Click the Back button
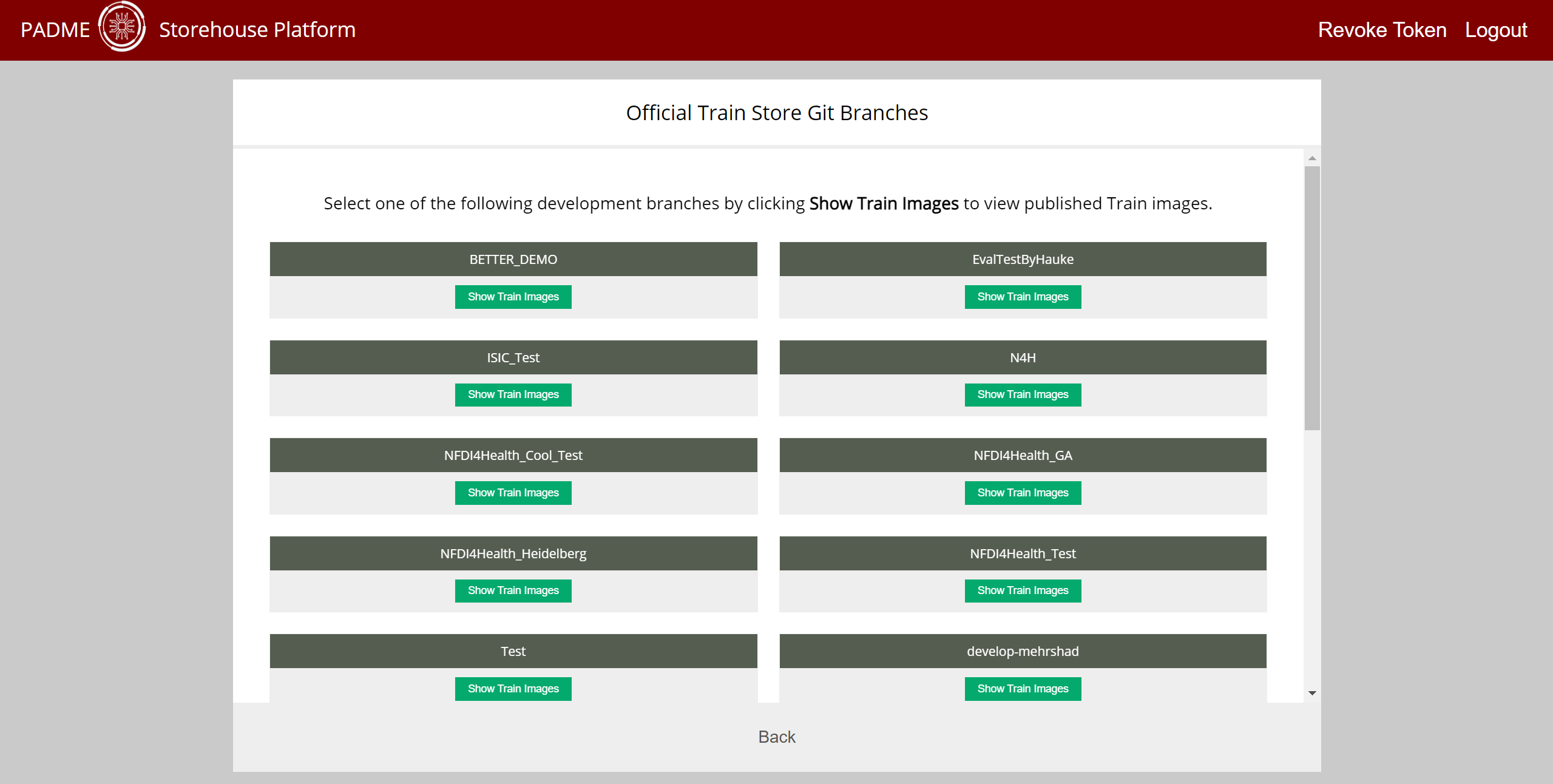1553x784 pixels. (x=776, y=737)
